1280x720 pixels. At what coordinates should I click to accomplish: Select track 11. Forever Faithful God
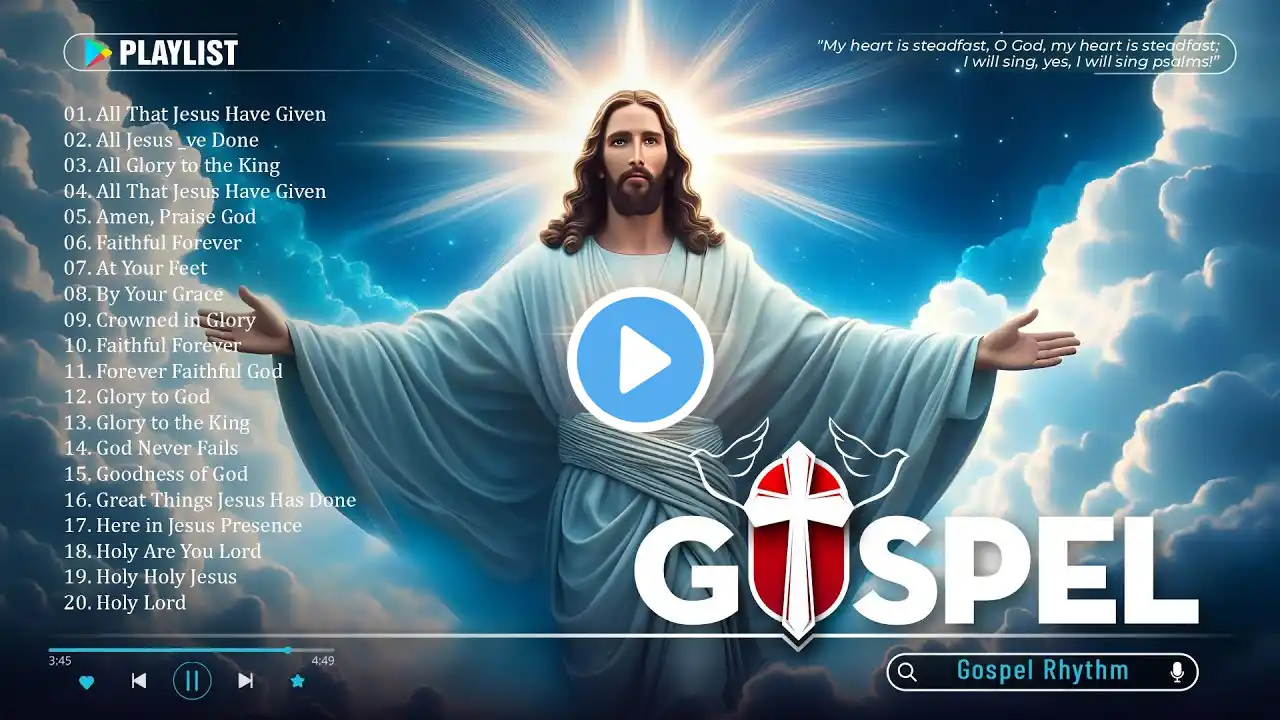(x=173, y=371)
